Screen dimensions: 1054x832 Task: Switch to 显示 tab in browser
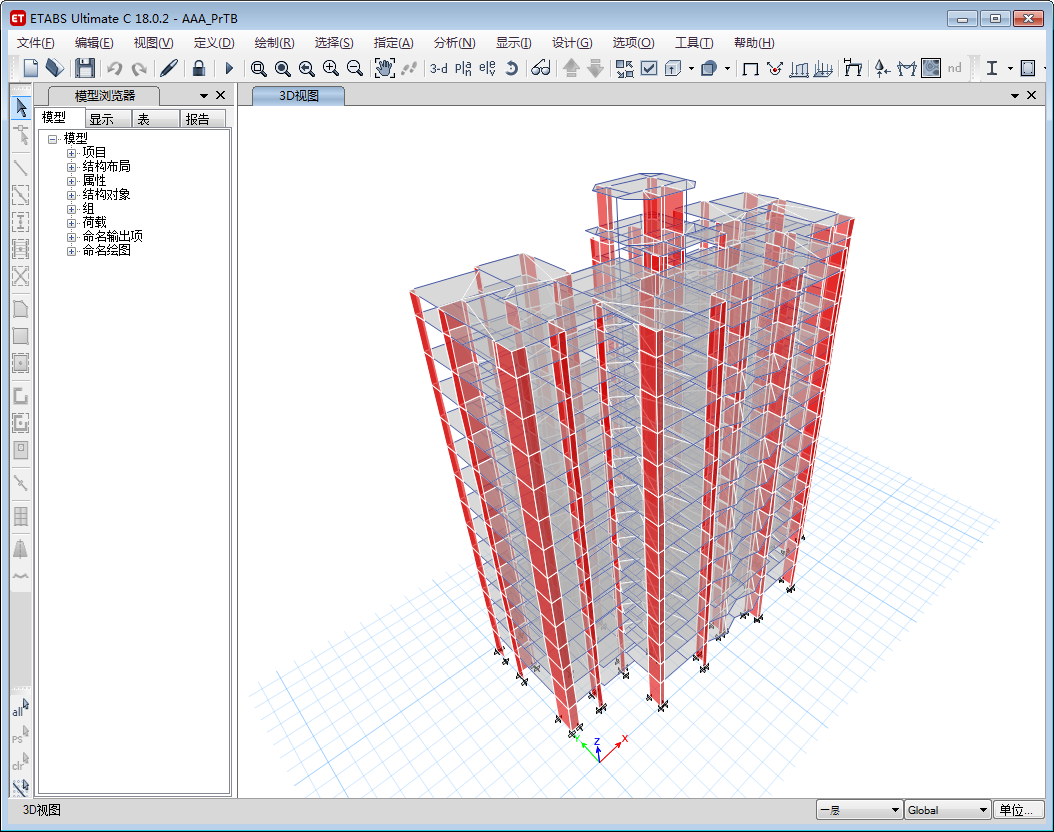point(108,120)
